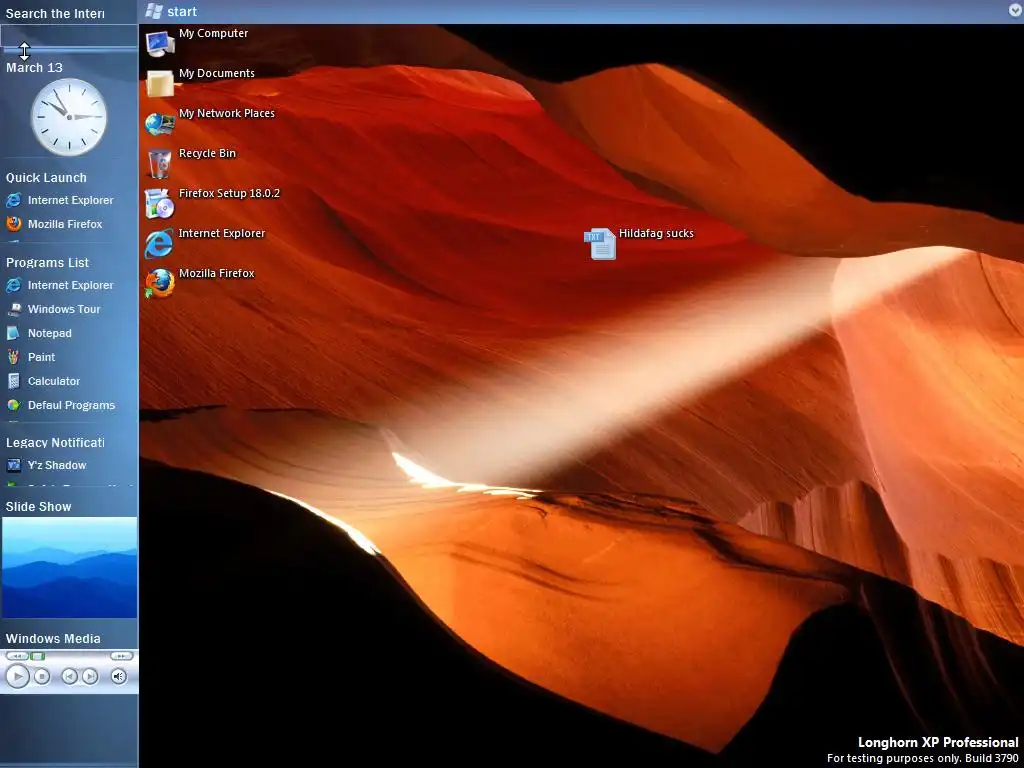The image size is (1024, 768).
Task: Open Mozilla Firefox desktop shortcut
Action: tap(160, 283)
